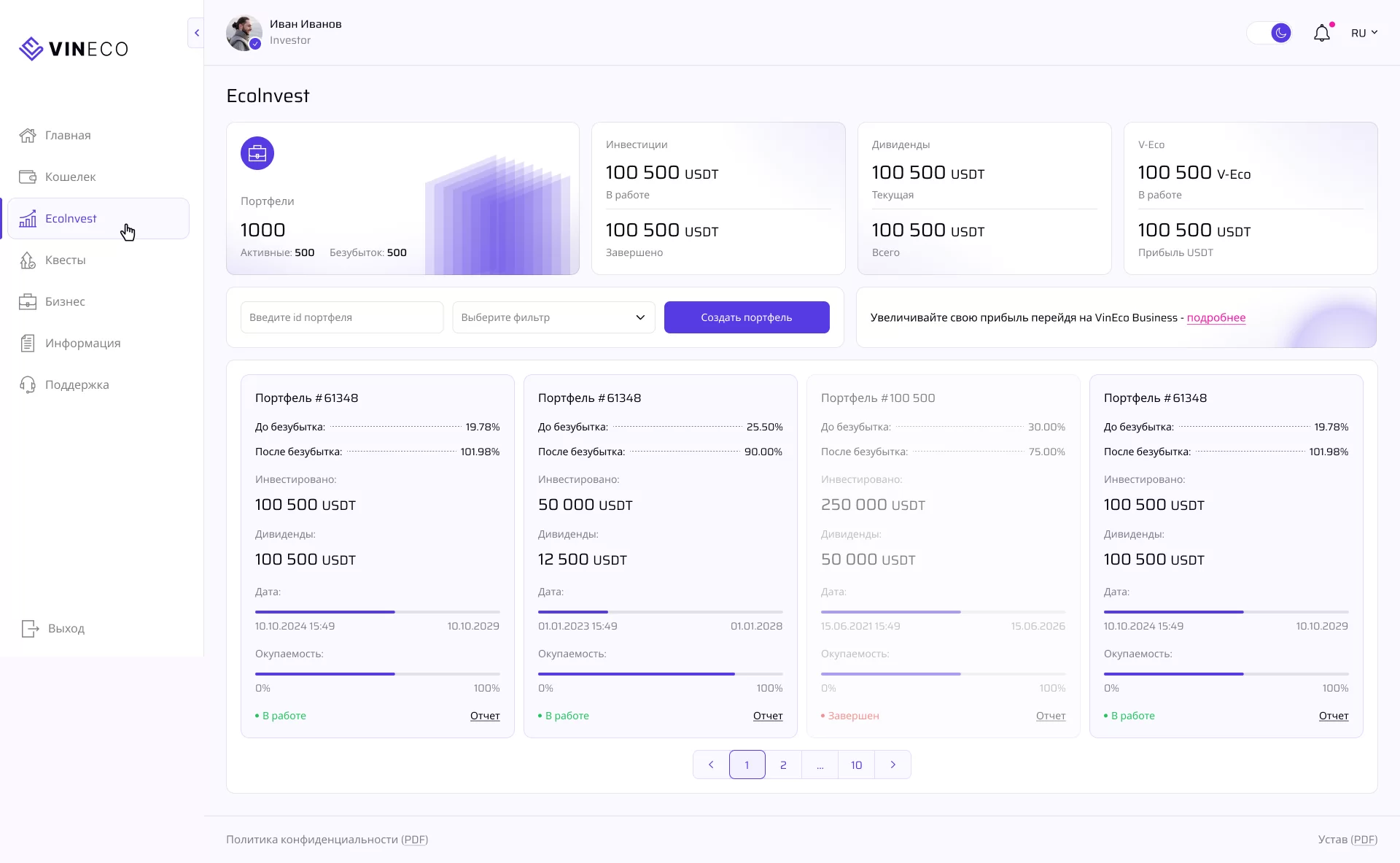Go to pagination page 2

(x=783, y=765)
